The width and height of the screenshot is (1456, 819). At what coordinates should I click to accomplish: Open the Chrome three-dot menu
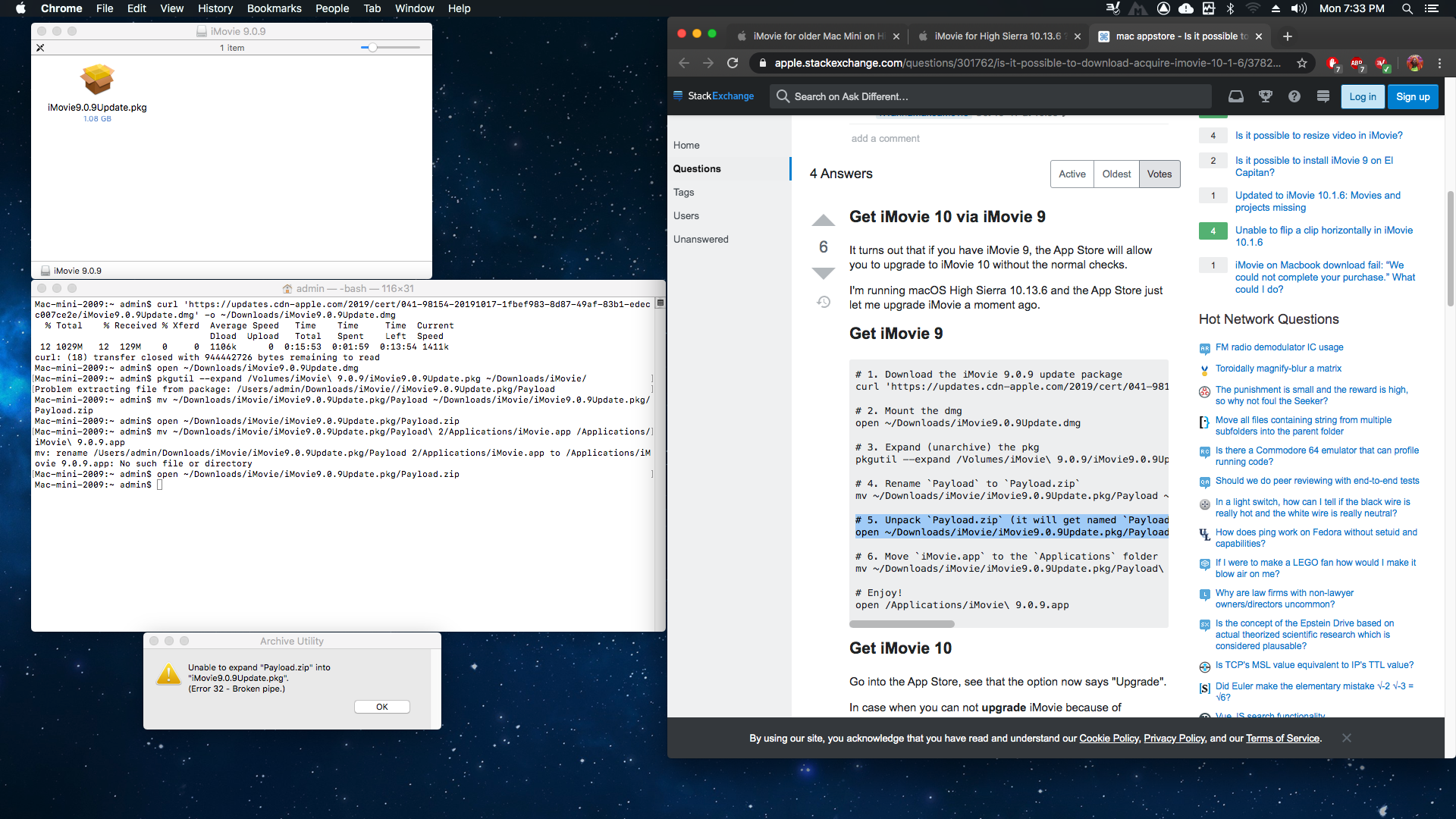[x=1439, y=63]
